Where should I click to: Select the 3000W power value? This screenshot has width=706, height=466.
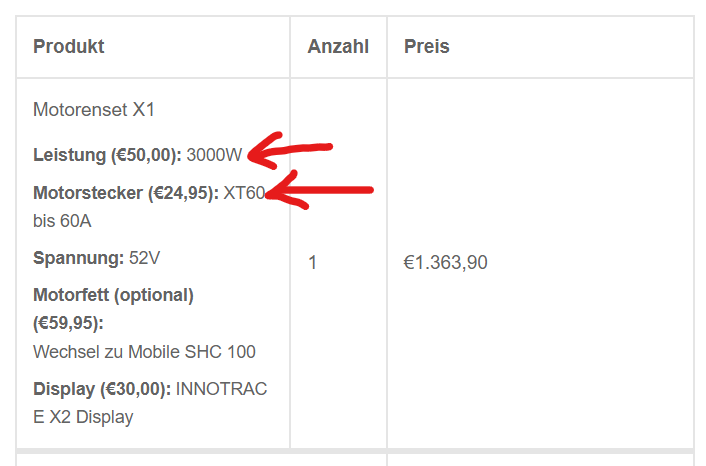tap(214, 155)
